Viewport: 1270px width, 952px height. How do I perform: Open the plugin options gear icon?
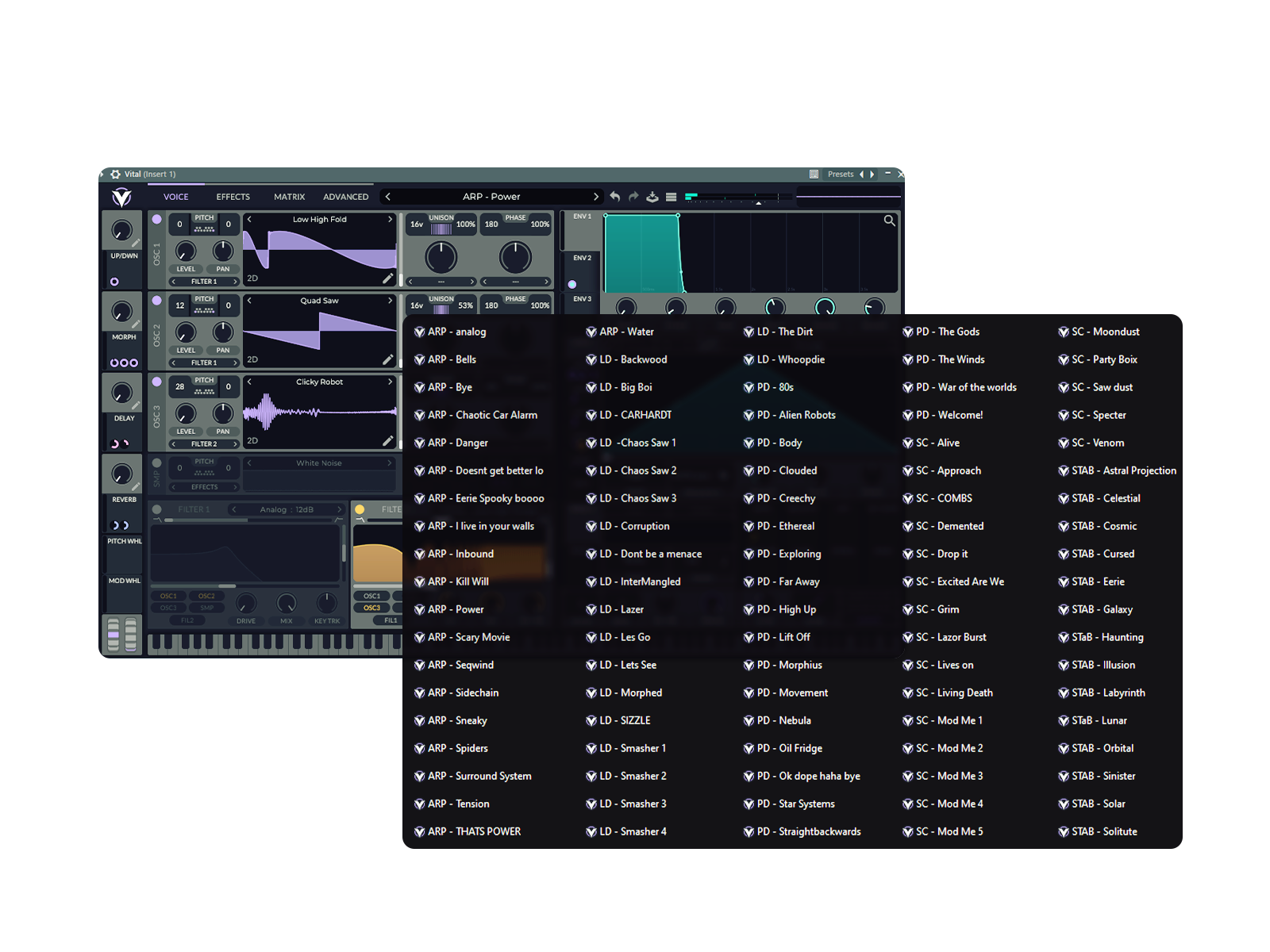(x=116, y=174)
